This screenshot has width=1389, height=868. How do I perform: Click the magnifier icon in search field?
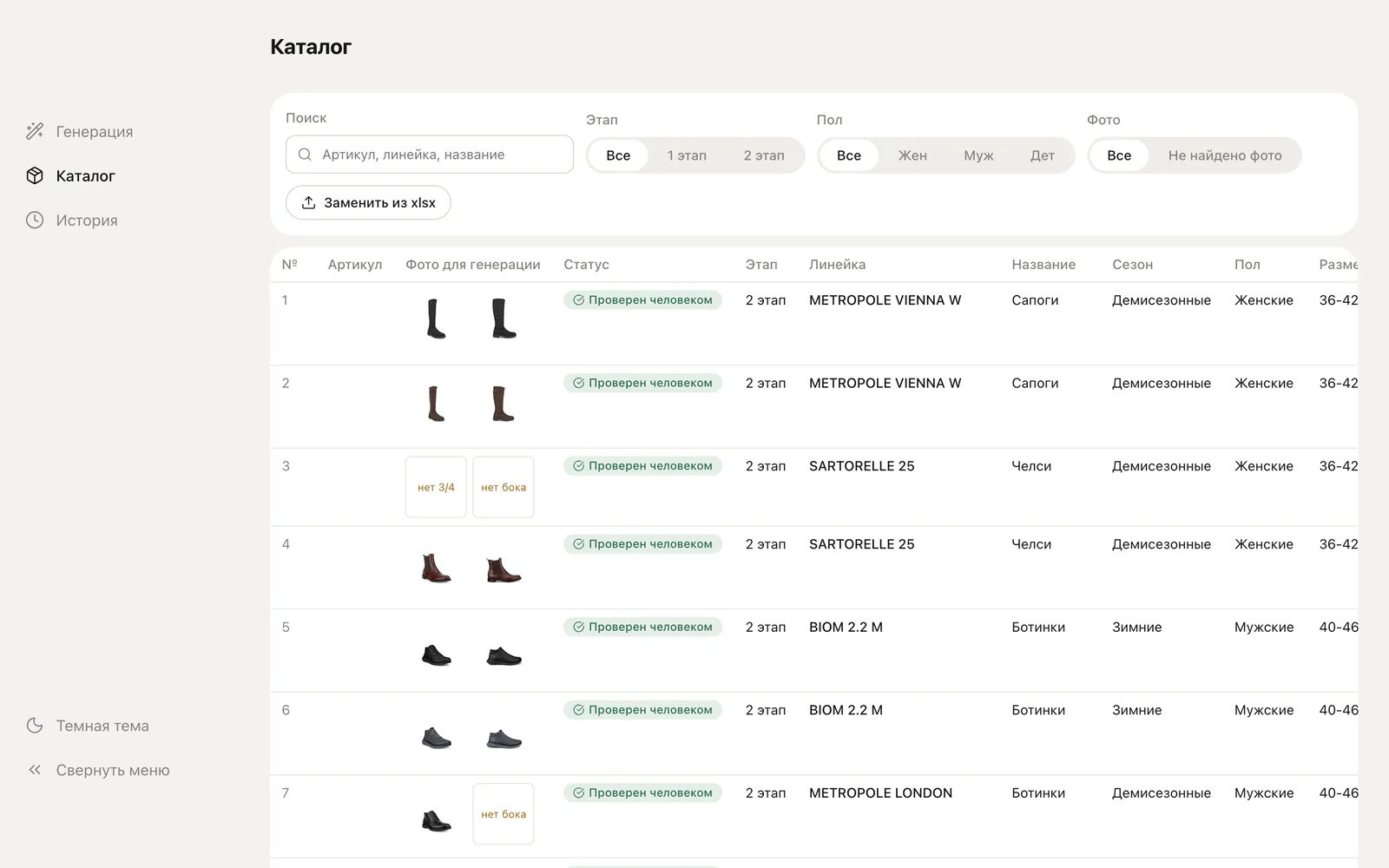click(305, 155)
